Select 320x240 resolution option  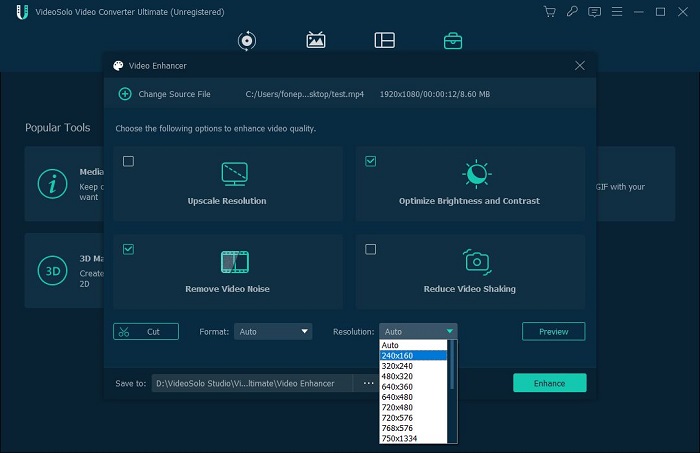(413, 366)
